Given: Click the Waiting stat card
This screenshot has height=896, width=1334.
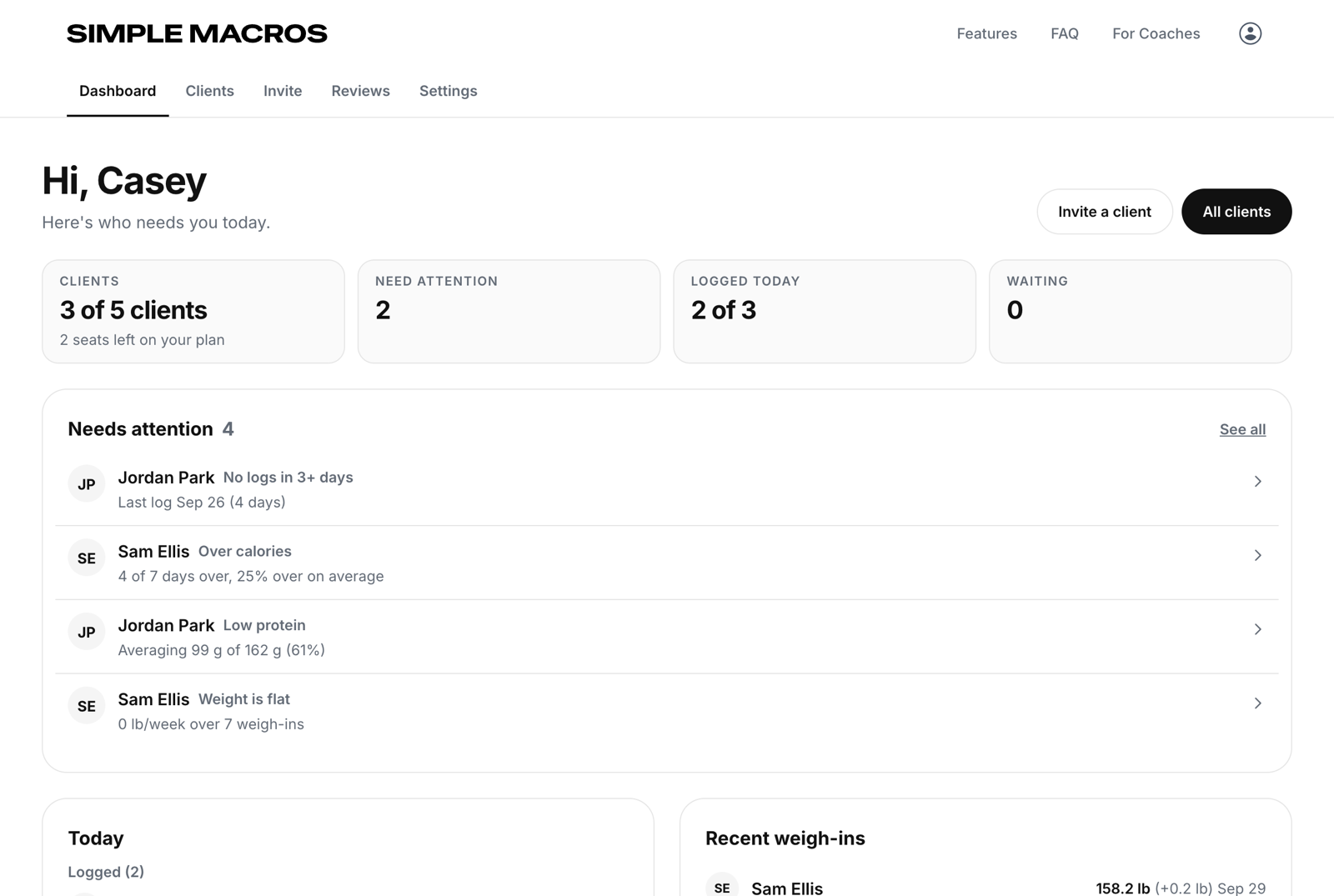Looking at the screenshot, I should (1141, 312).
